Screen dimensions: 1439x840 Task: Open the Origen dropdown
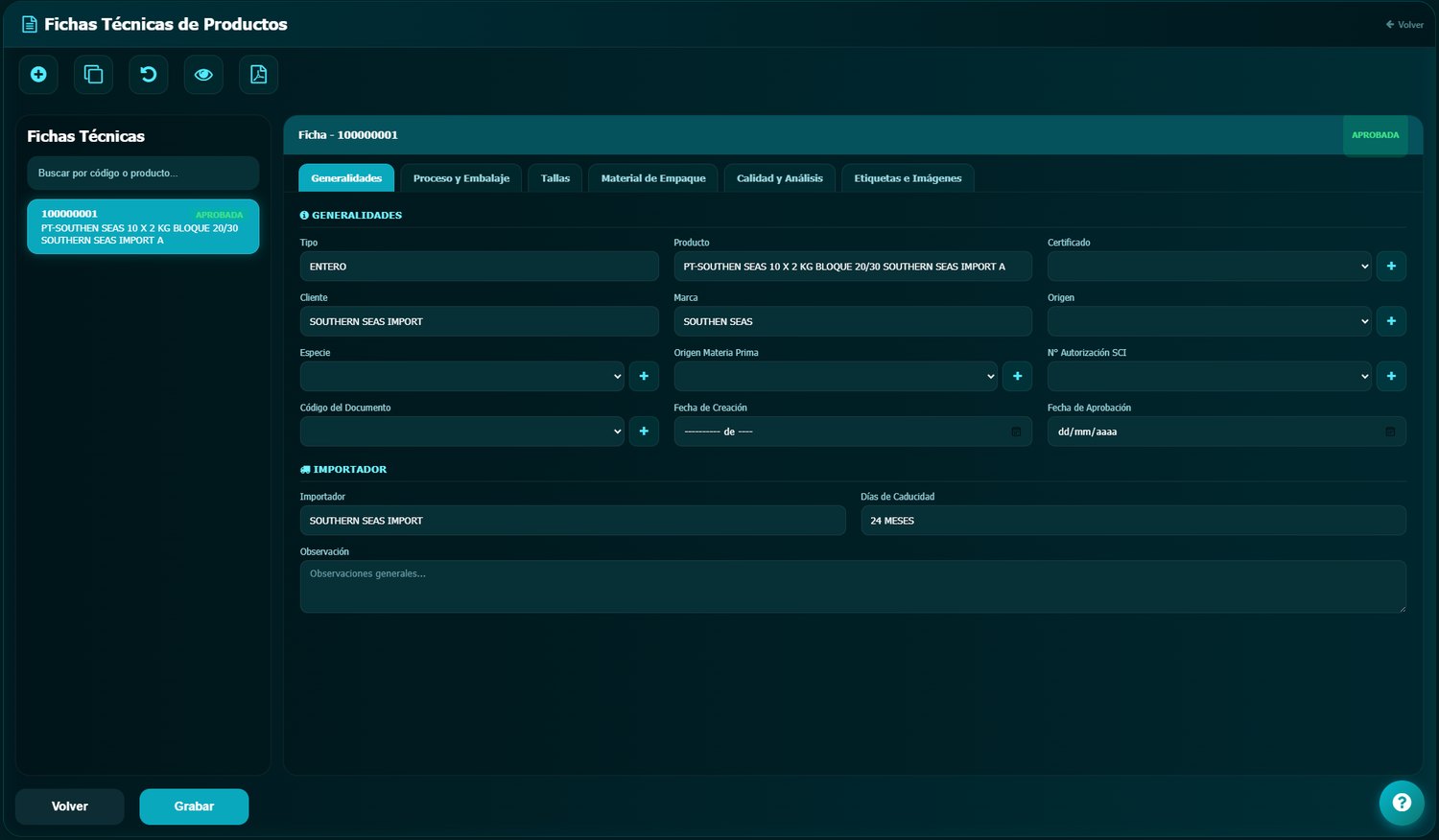pos(1209,321)
